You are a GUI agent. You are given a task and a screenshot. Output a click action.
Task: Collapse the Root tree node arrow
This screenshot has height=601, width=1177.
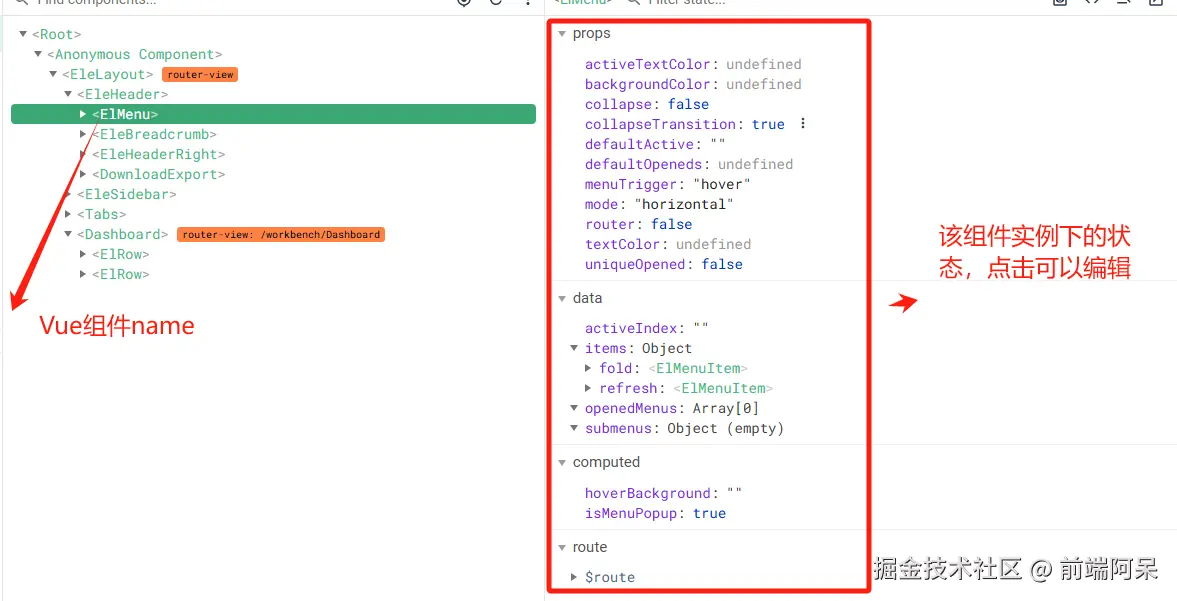(x=23, y=34)
